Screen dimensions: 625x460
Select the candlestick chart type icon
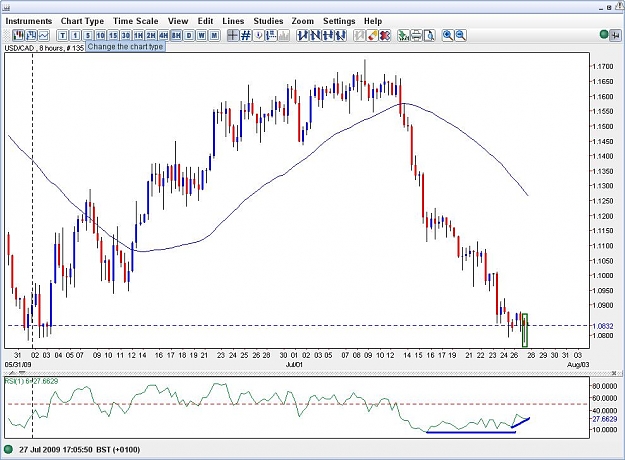coord(18,36)
